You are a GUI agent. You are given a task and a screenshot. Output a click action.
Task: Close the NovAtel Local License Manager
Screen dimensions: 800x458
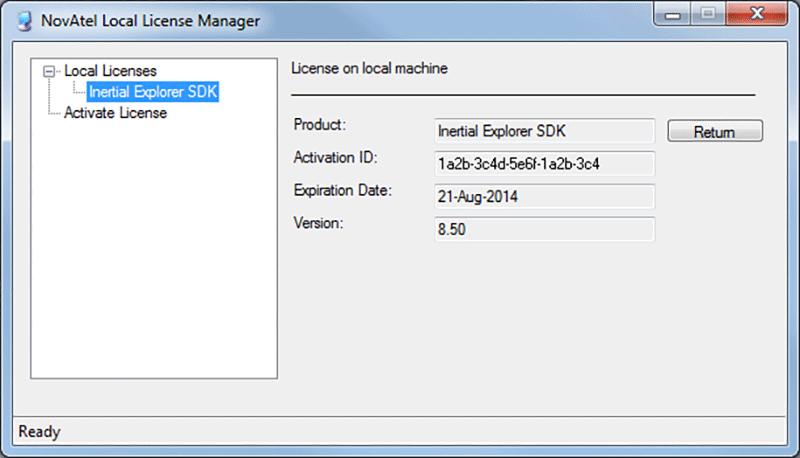pos(757,14)
